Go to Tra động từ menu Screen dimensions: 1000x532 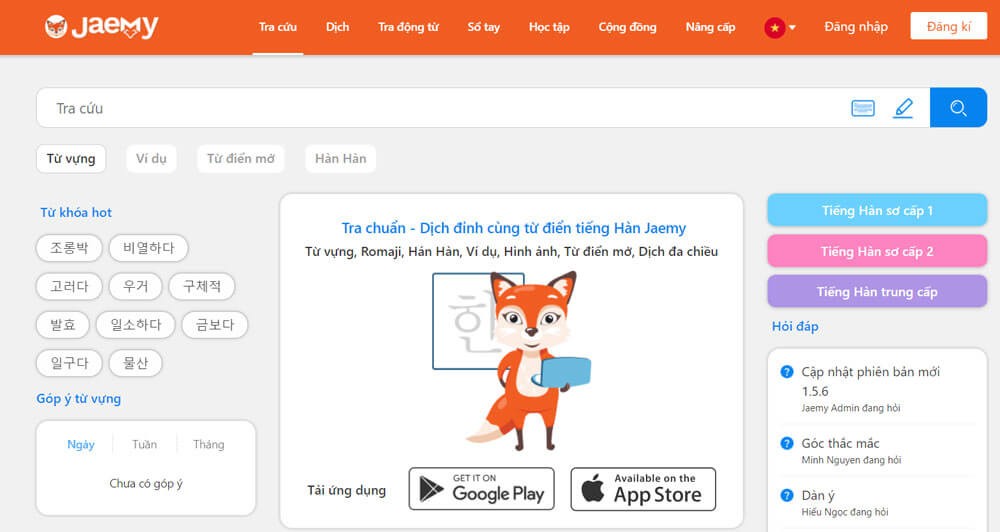408,27
